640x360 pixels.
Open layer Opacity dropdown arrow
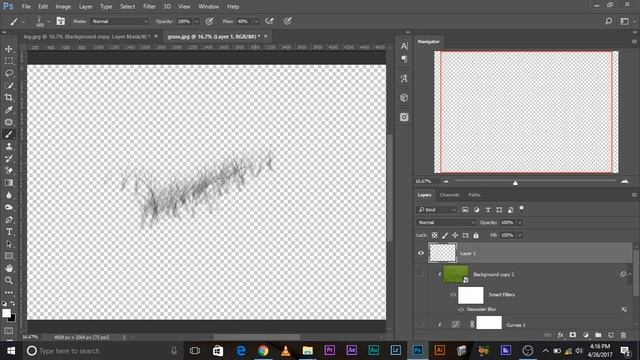coord(520,222)
